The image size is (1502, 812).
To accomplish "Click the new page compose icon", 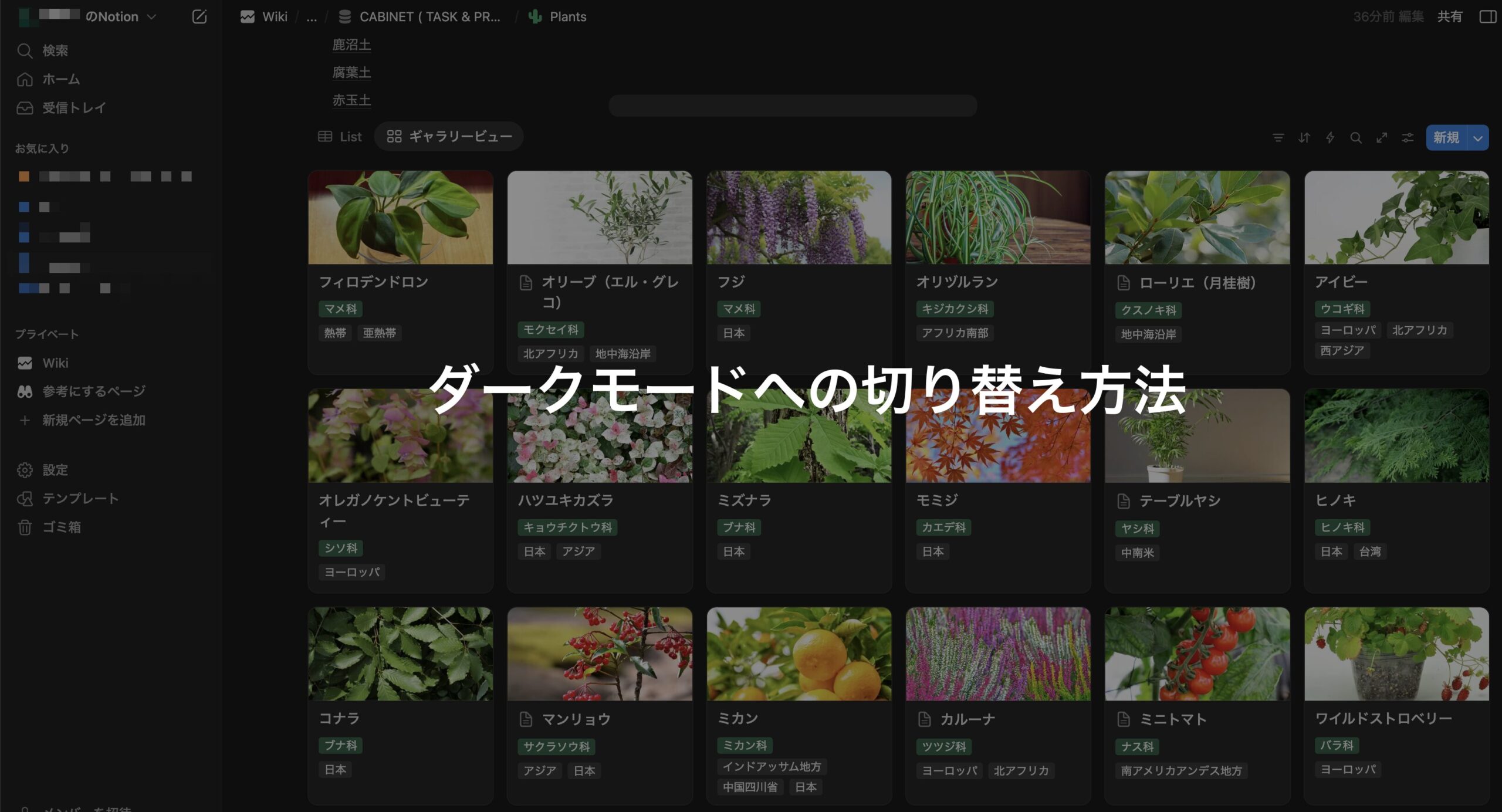I will [x=199, y=16].
